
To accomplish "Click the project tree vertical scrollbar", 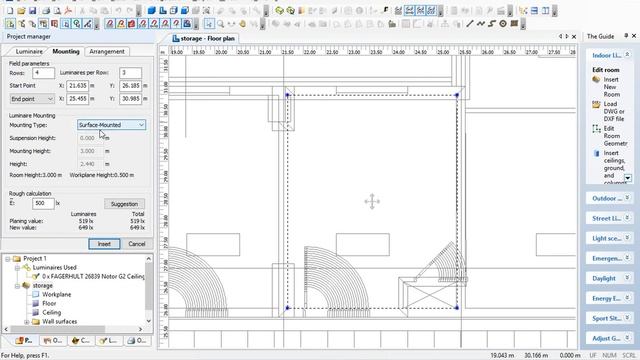I will click(149, 286).
